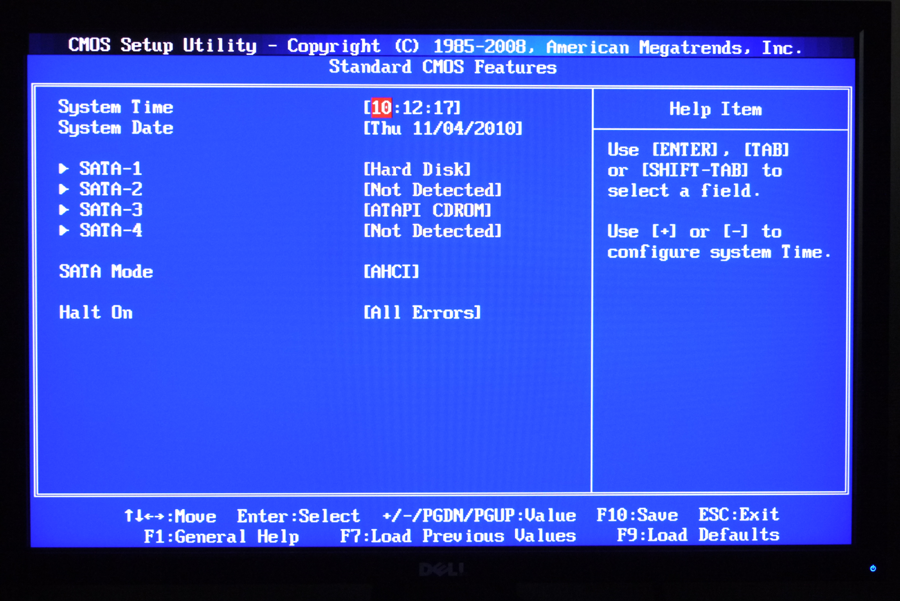This screenshot has width=900, height=601.
Task: Click the F10:Save hint
Action: pos(637,515)
